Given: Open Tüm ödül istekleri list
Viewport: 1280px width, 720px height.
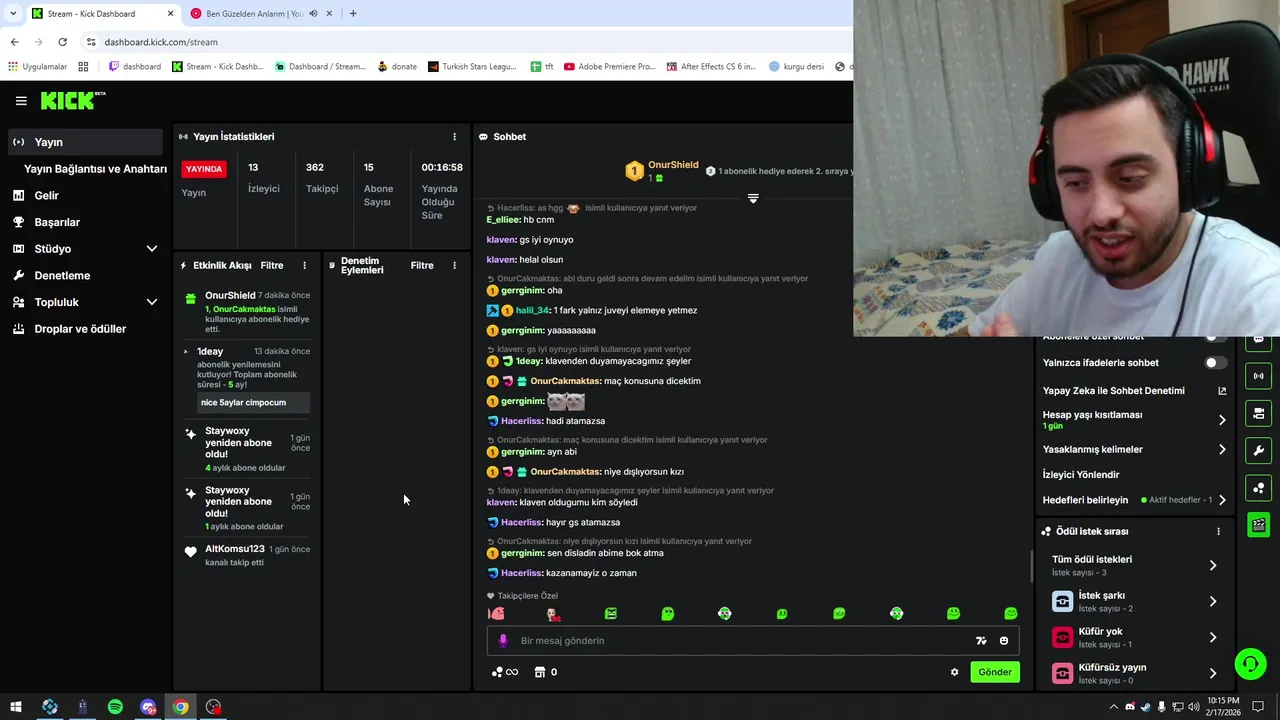Looking at the screenshot, I should point(1134,565).
